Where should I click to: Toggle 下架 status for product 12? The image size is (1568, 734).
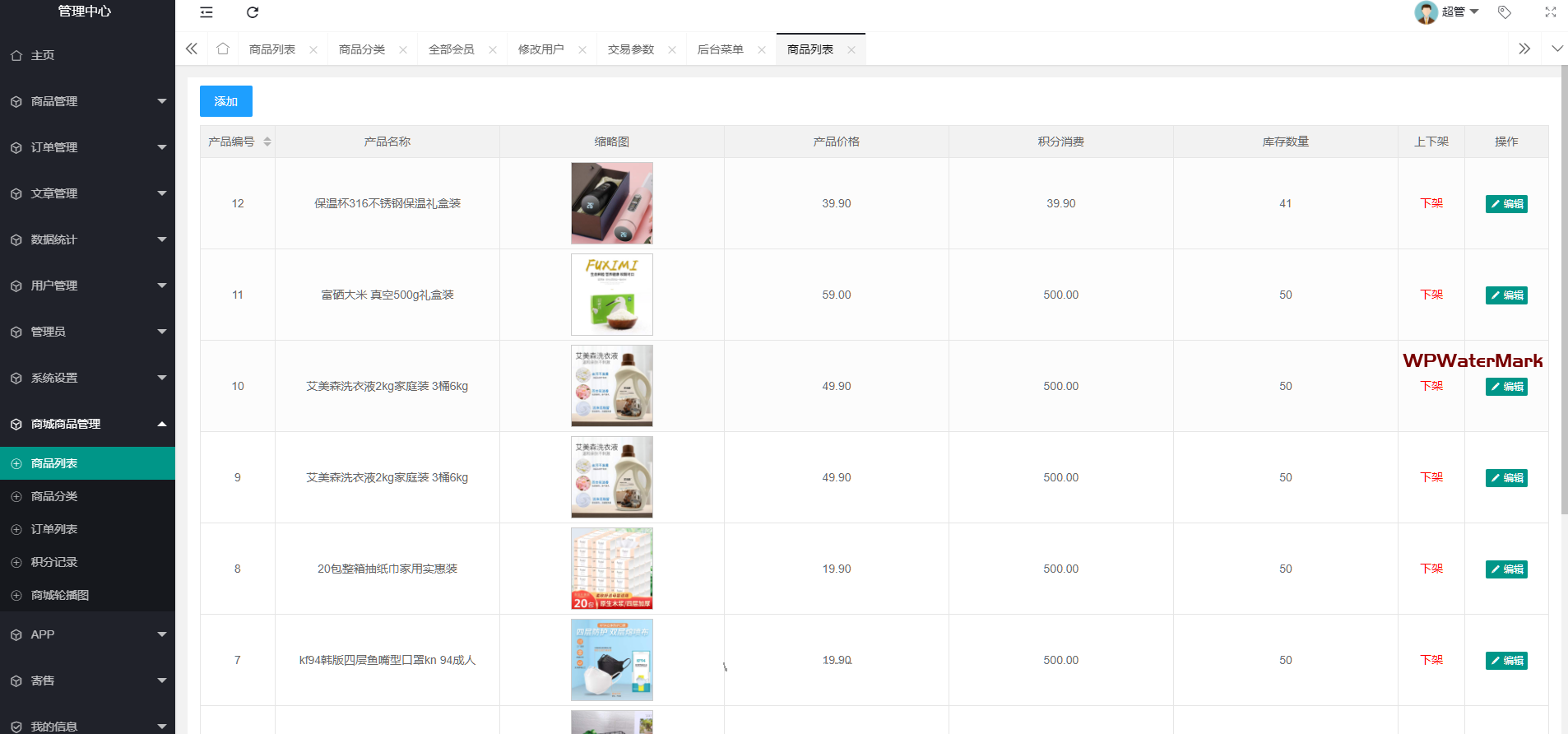click(x=1431, y=203)
